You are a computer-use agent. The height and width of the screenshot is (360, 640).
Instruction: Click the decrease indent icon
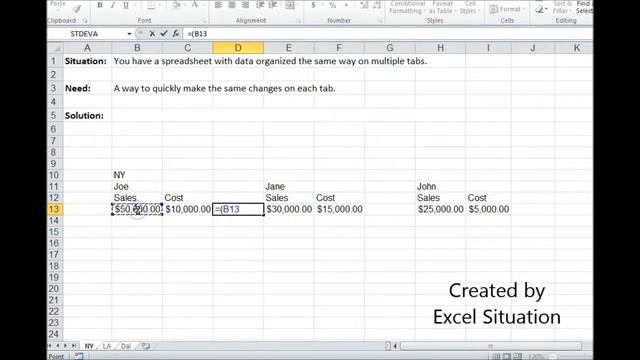coord(260,5)
